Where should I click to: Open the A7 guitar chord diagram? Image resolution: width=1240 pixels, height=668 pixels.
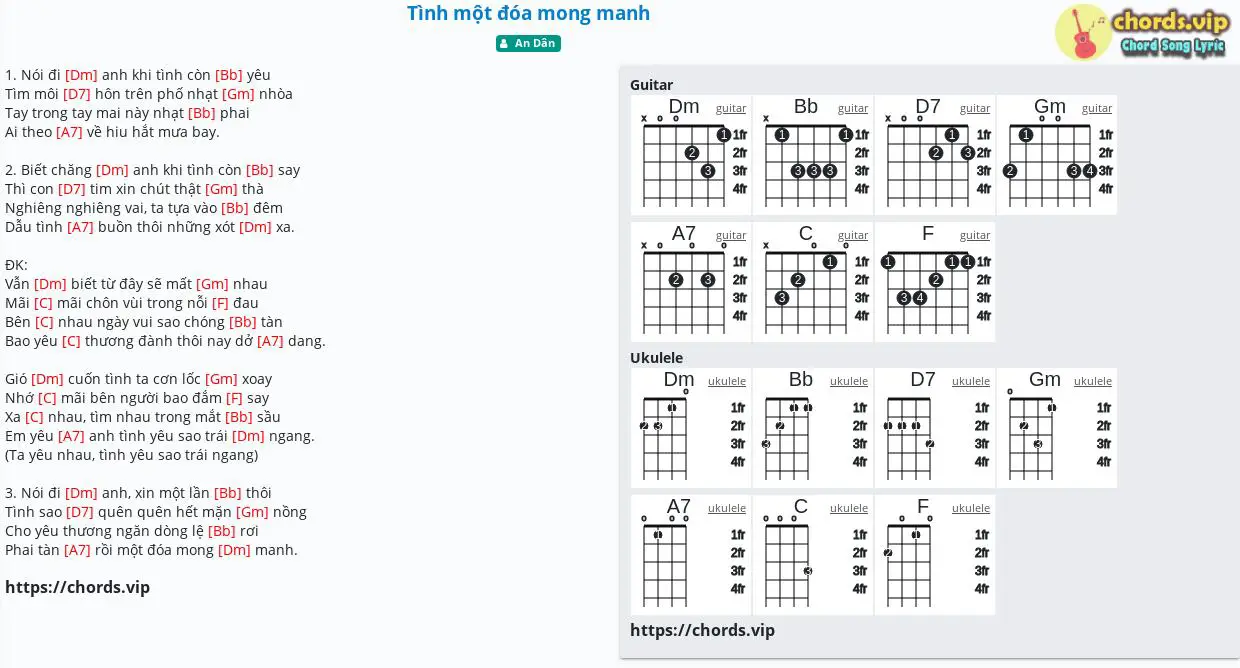point(691,282)
